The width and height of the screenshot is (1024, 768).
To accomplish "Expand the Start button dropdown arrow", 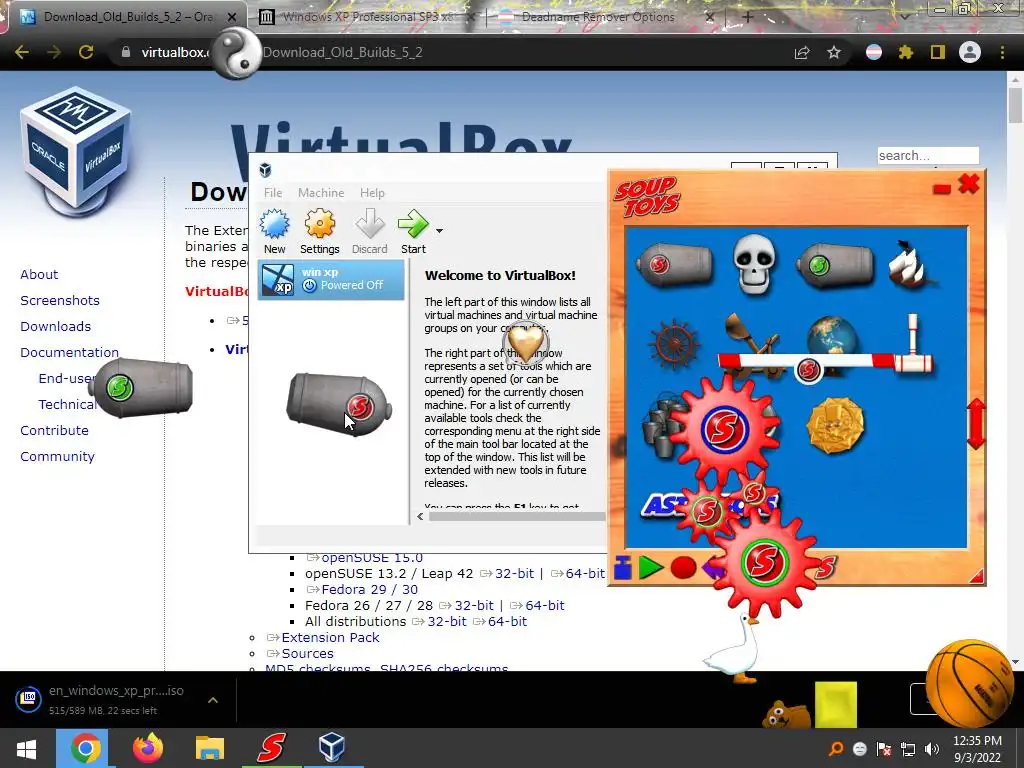I will tap(440, 231).
